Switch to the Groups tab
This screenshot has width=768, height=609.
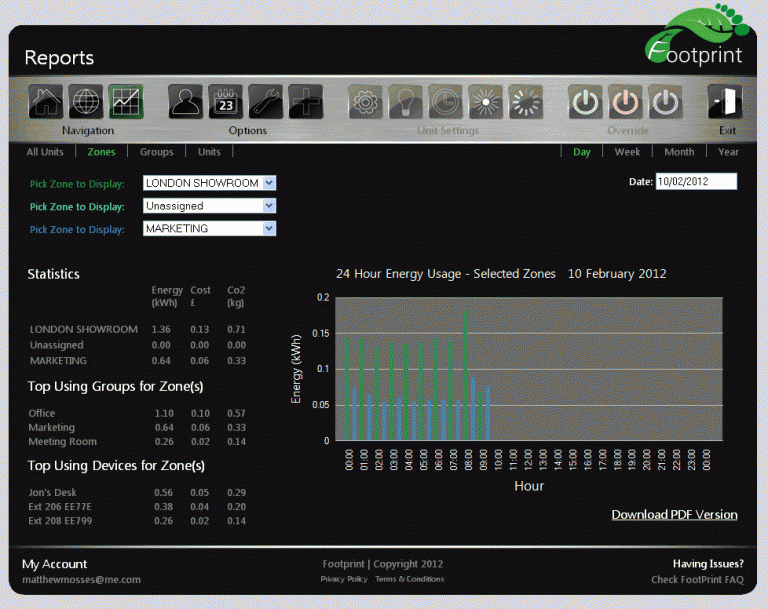pos(156,152)
